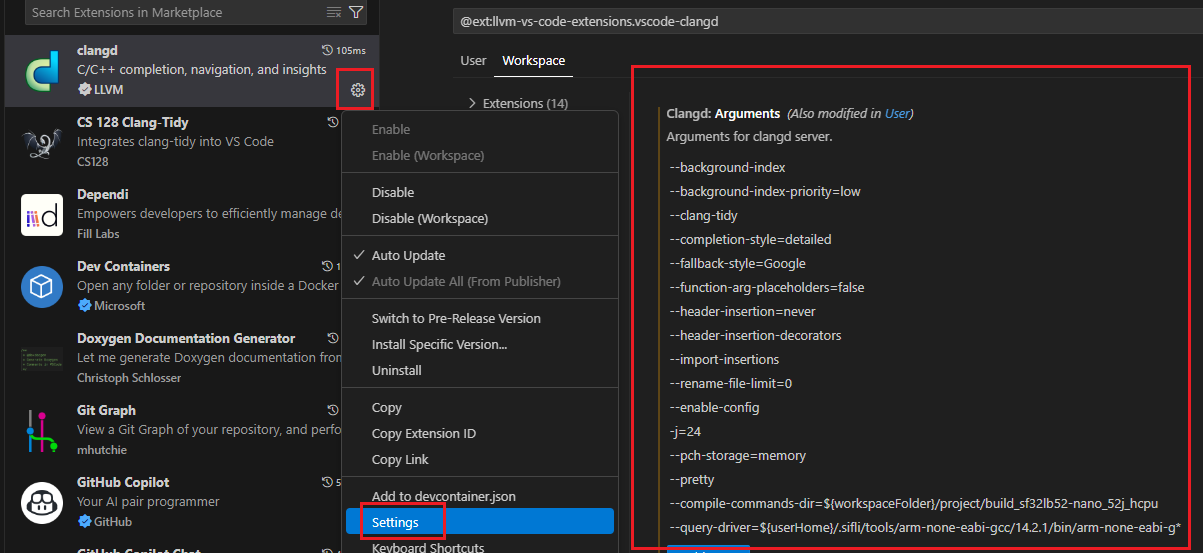Click Microsoft verified publisher badge
This screenshot has width=1203, height=553.
click(84, 306)
